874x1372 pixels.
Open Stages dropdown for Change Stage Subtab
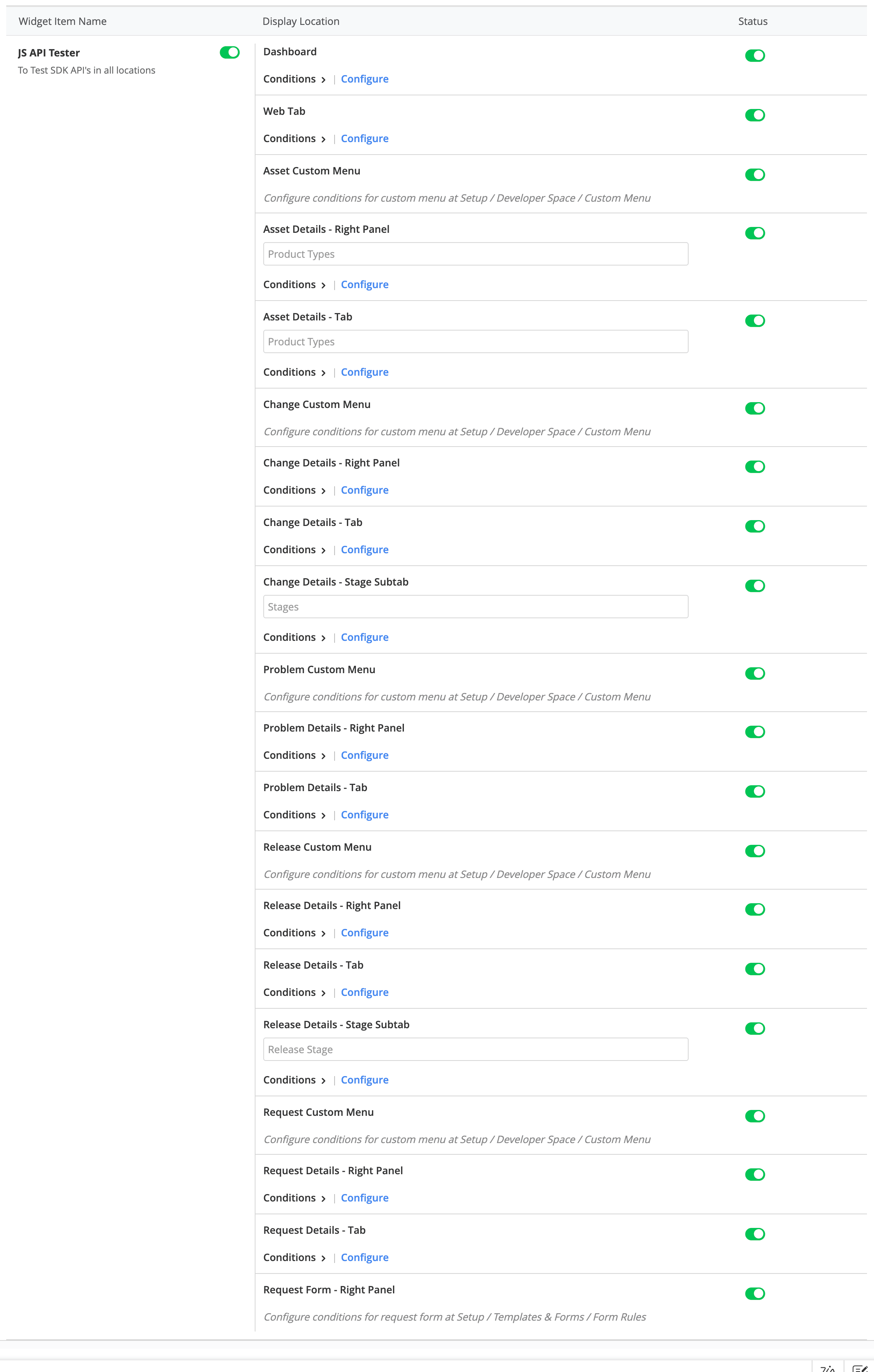(x=476, y=607)
